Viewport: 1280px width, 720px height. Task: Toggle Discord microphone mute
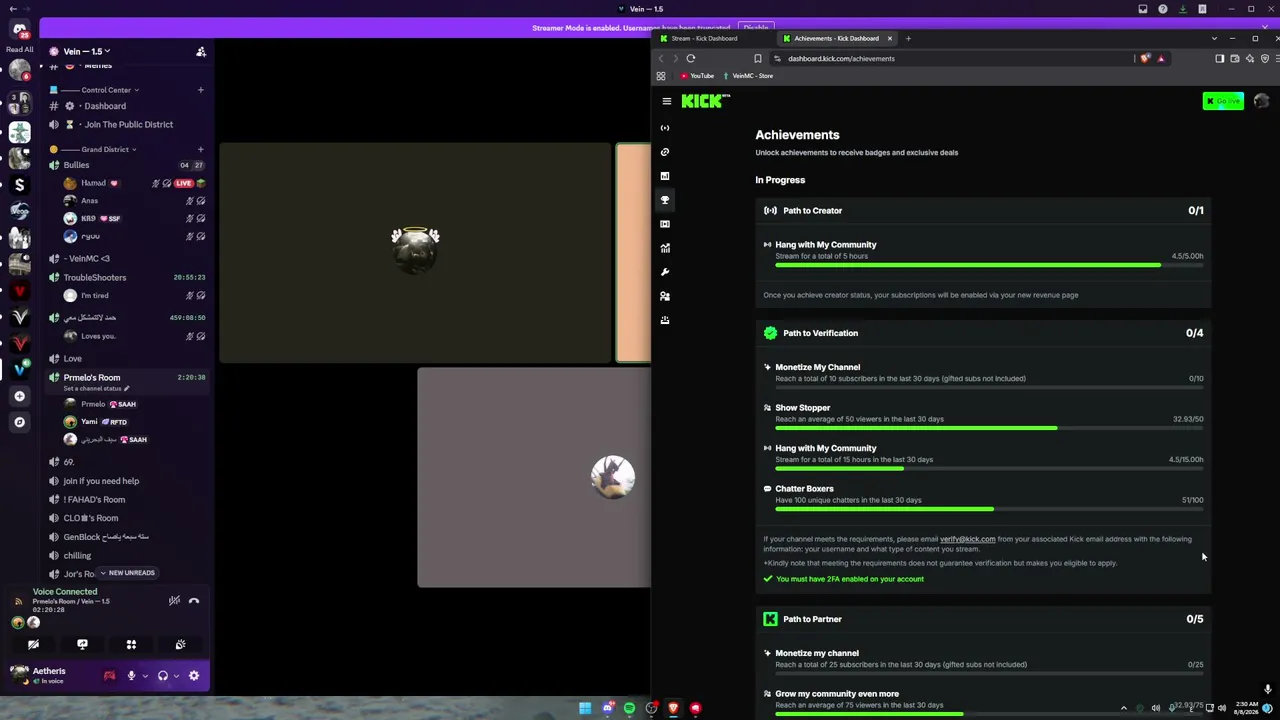pos(131,676)
